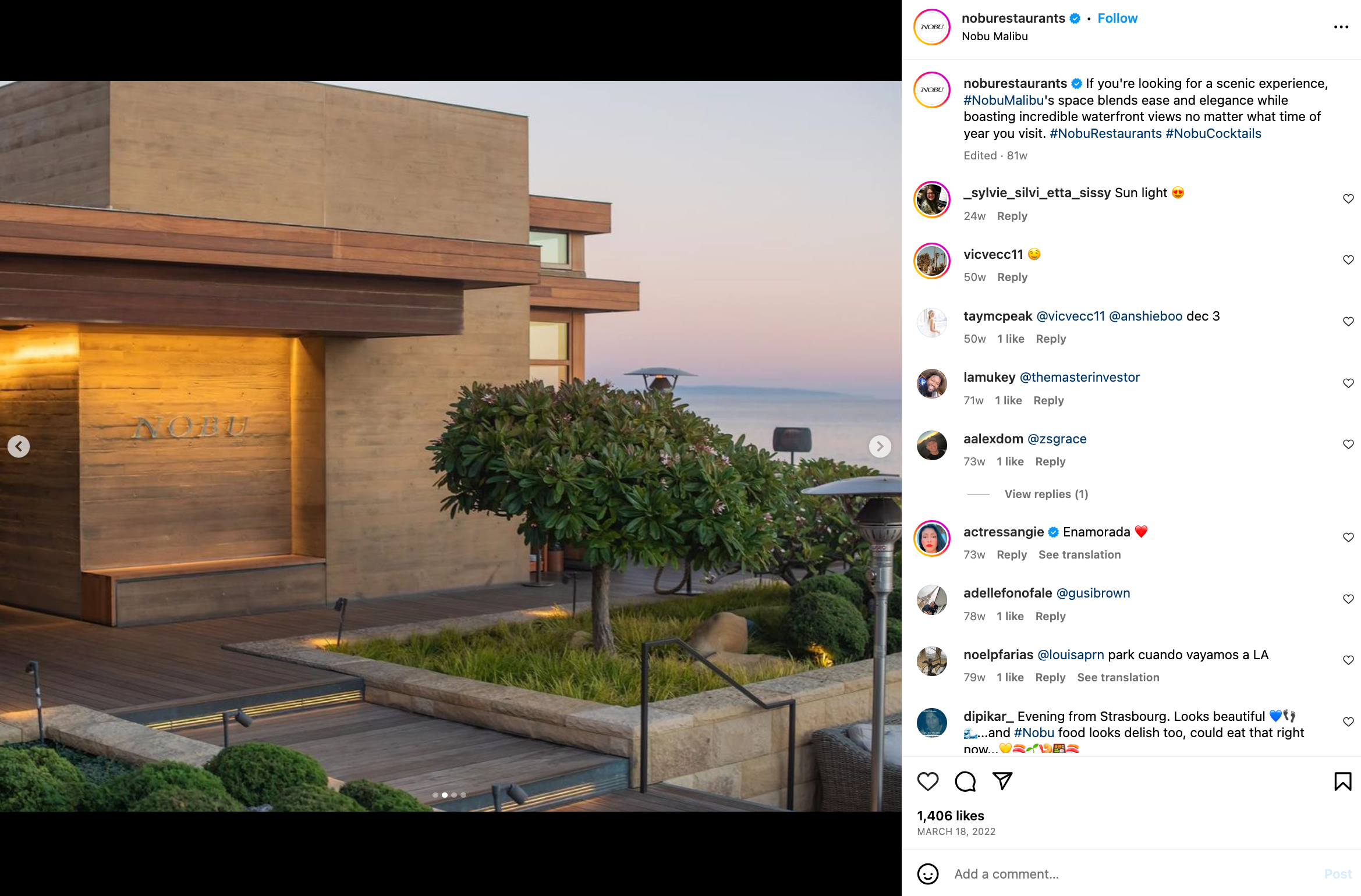Open the Nobu Malibu location link
The image size is (1361, 896).
995,36
